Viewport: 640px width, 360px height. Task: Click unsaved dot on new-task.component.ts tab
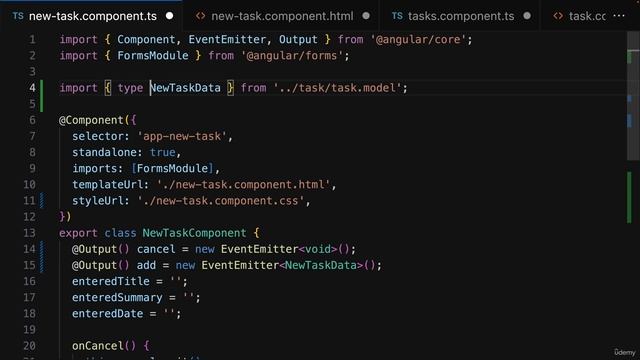(x=169, y=16)
